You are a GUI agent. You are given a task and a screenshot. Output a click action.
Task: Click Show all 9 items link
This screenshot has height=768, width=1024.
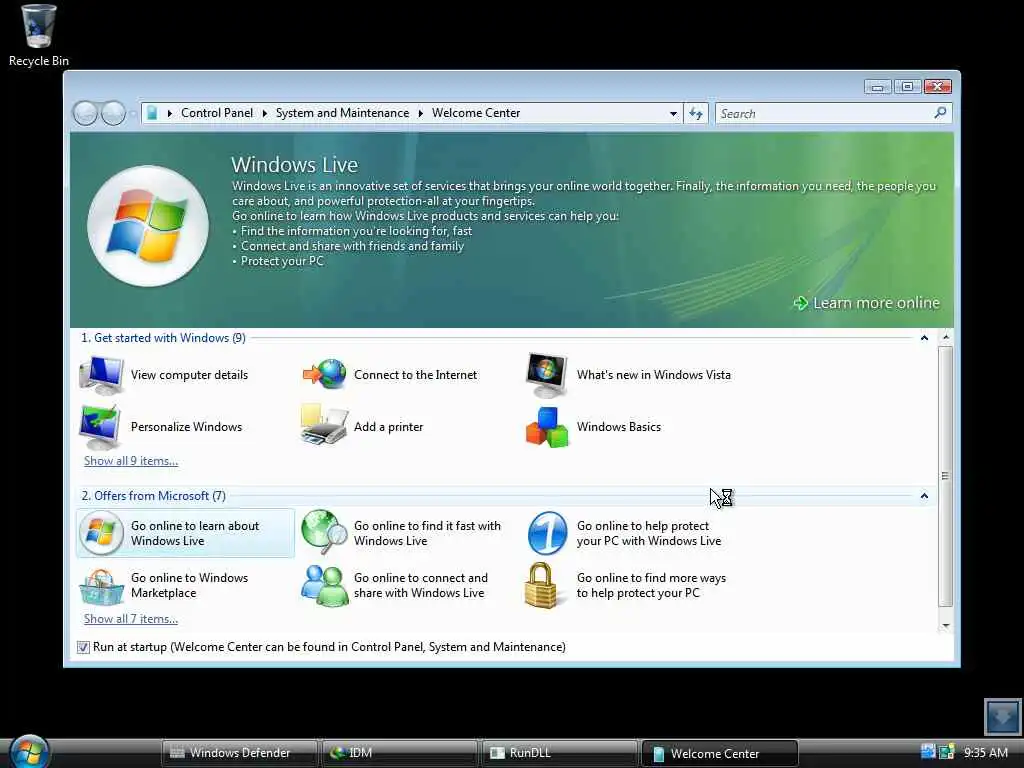[131, 460]
